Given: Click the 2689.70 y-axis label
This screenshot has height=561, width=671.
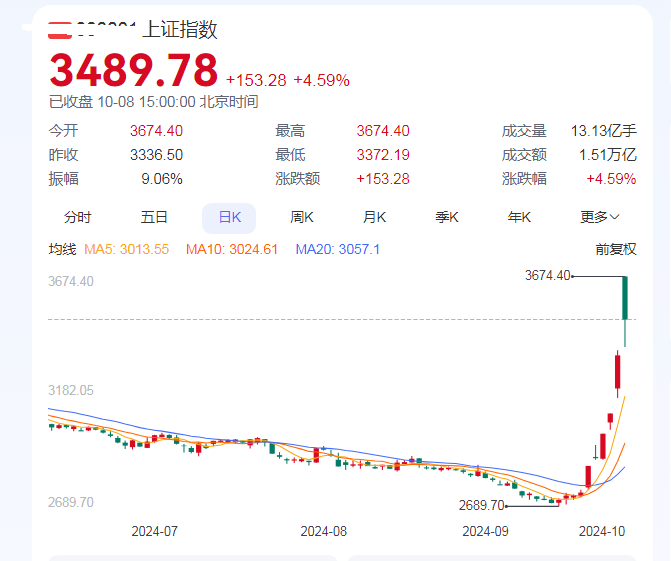Looking at the screenshot, I should (x=71, y=502).
